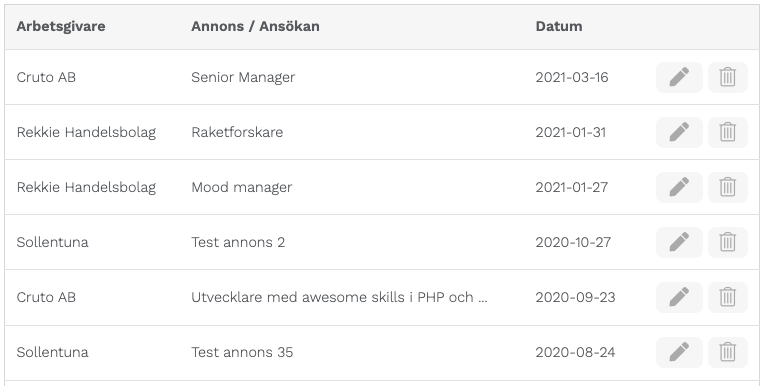The width and height of the screenshot is (764, 386).
Task: Edit the PHP developer ad row
Action: point(679,297)
